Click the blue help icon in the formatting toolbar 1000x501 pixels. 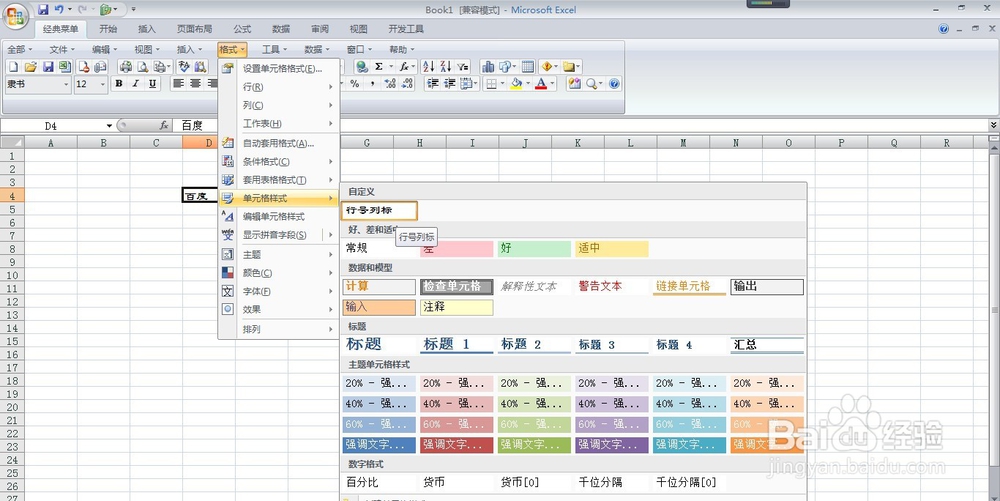coord(614,84)
